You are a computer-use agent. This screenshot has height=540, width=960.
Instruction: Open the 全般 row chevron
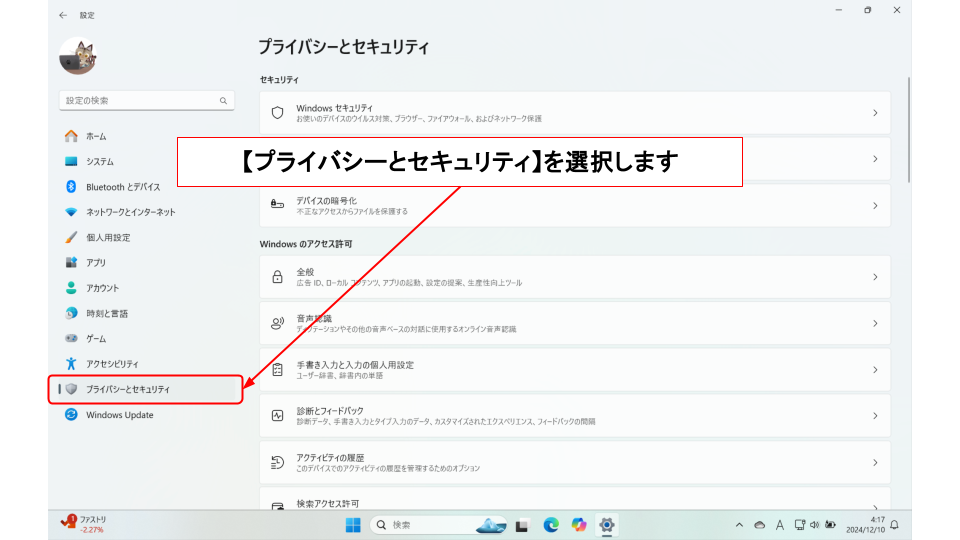[x=875, y=277]
